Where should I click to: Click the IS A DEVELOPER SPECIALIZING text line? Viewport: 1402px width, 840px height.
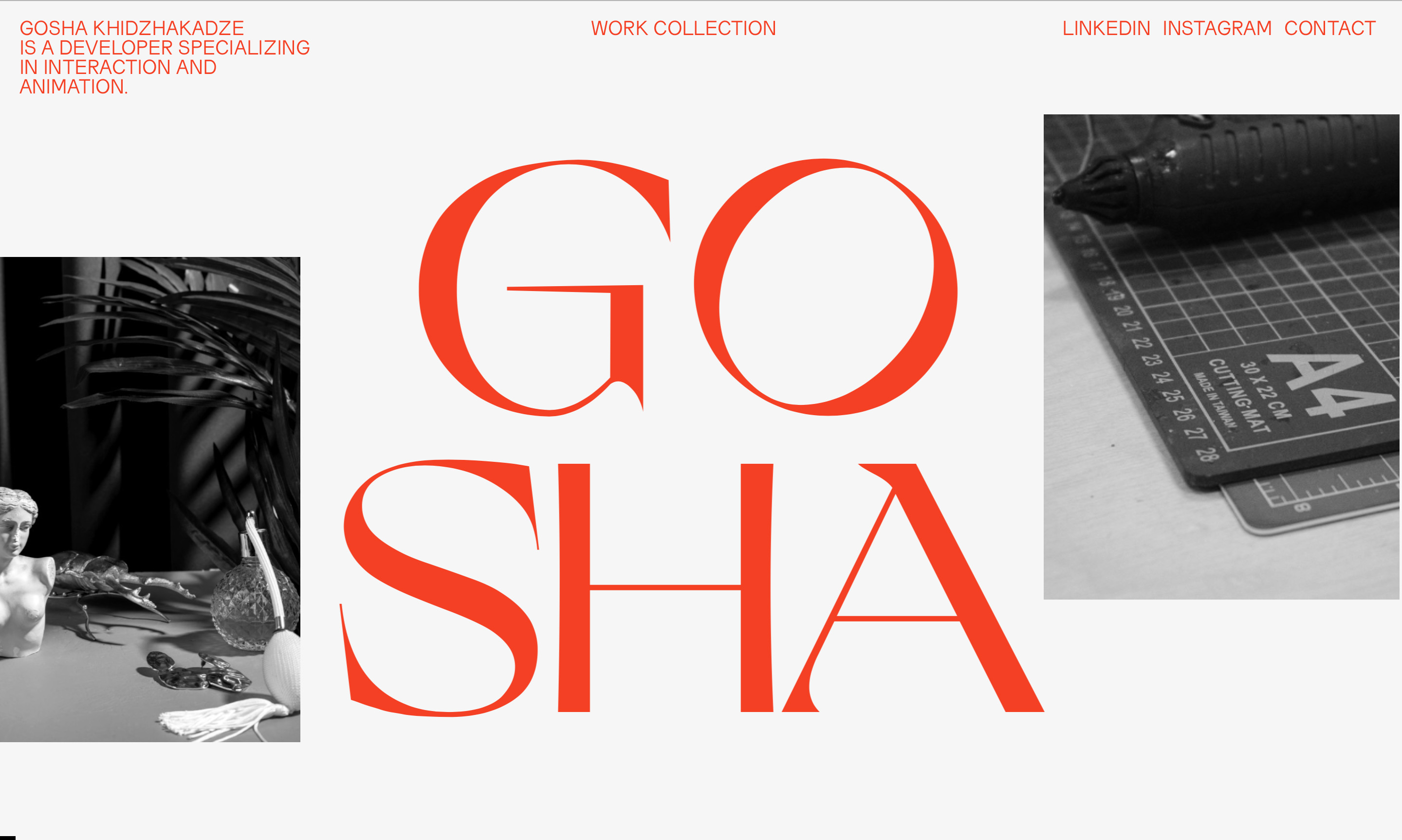click(x=165, y=48)
